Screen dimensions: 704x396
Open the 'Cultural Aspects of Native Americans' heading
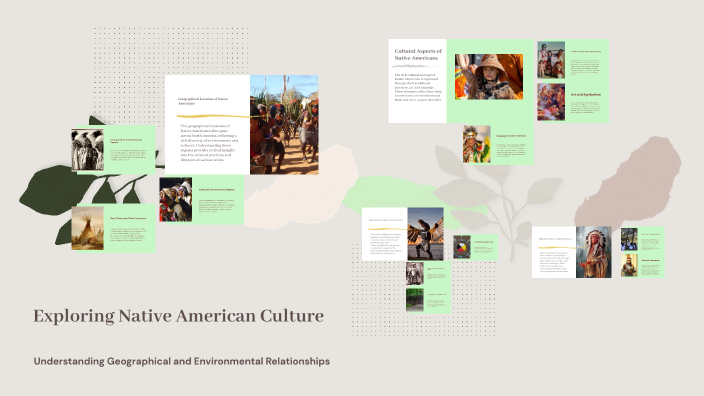pos(418,54)
